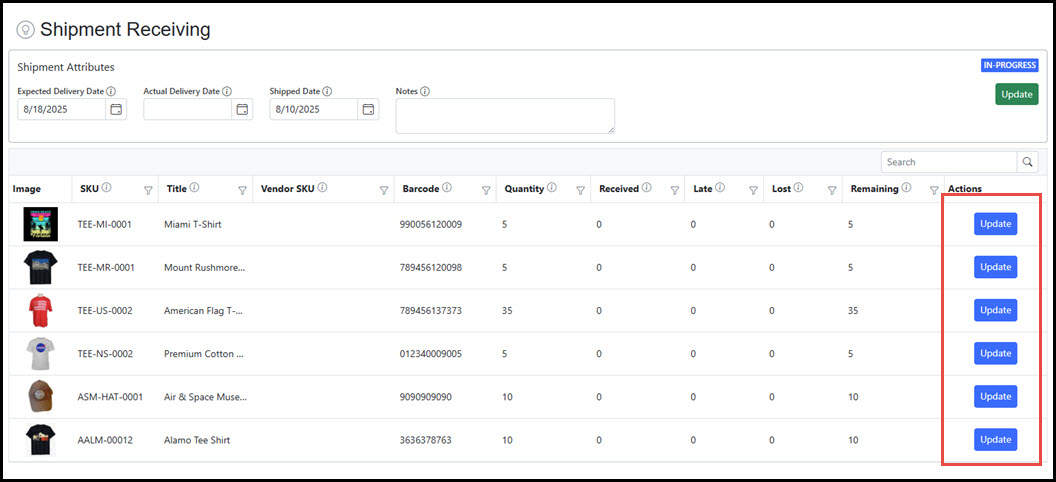Viewport: 1056px width, 482px height.
Task: Sort by the Late column header
Action: [703, 189]
